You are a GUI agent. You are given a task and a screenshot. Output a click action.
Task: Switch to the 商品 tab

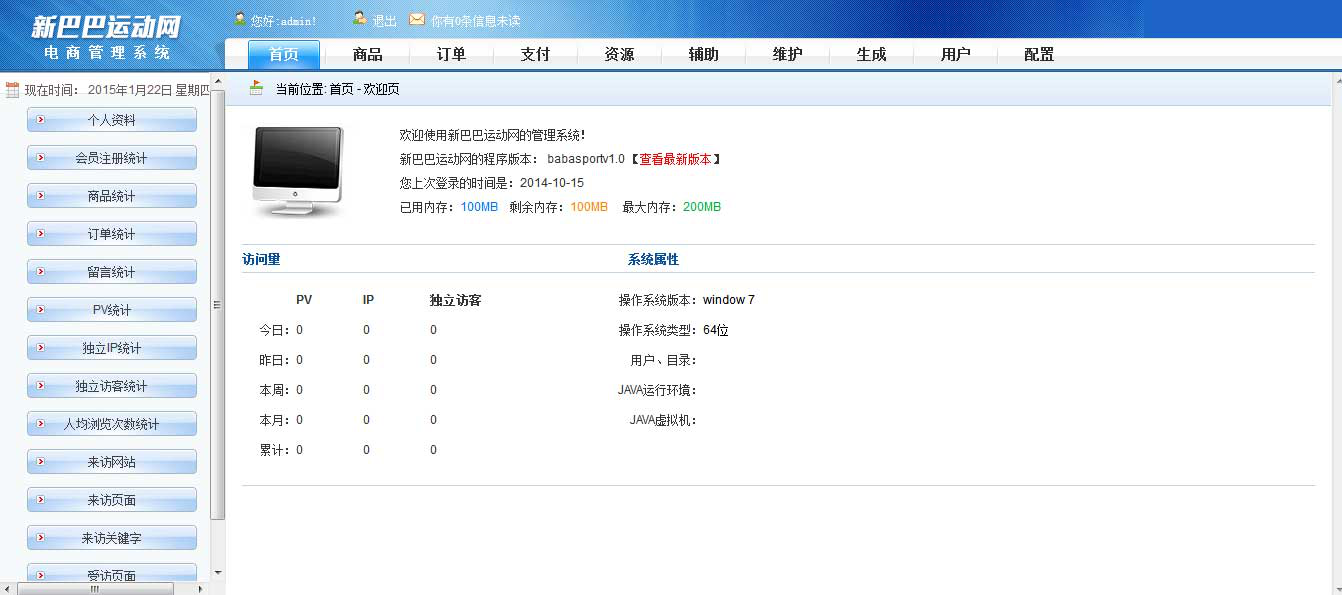tap(368, 55)
